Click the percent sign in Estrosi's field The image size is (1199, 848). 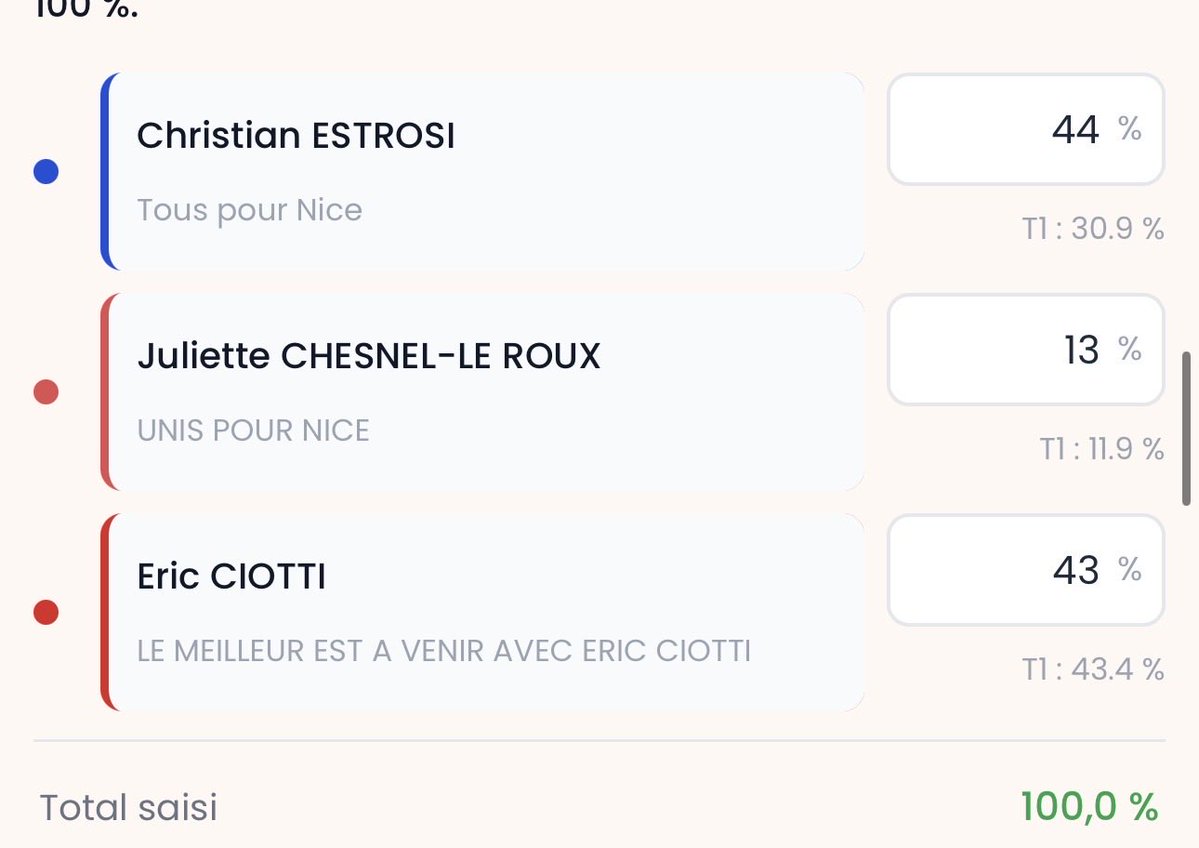[x=1130, y=128]
